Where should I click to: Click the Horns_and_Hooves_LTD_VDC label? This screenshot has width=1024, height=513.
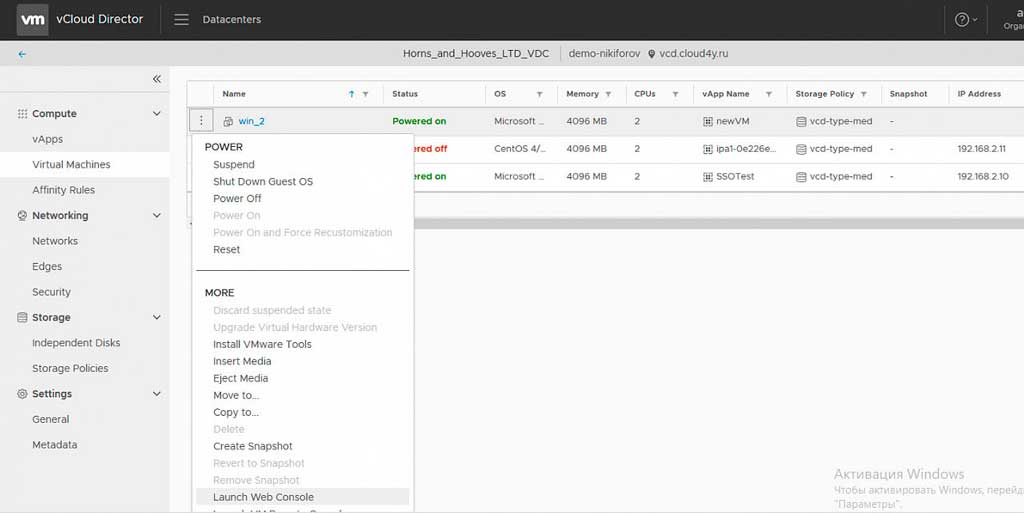tap(476, 54)
